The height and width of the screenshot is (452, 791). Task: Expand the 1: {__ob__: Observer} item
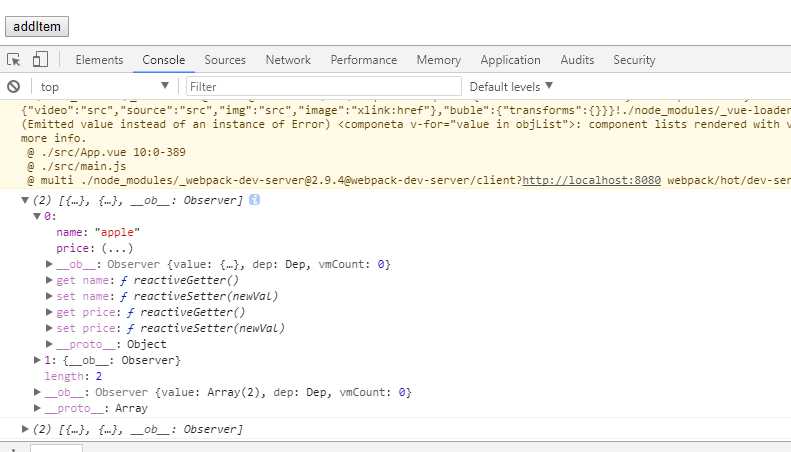click(37, 360)
